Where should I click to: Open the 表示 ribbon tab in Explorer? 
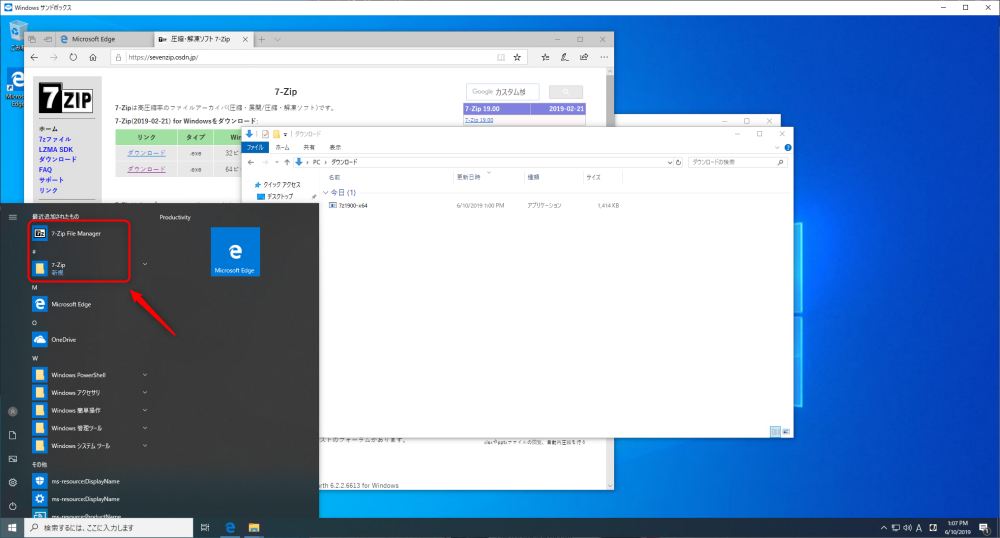pos(335,147)
